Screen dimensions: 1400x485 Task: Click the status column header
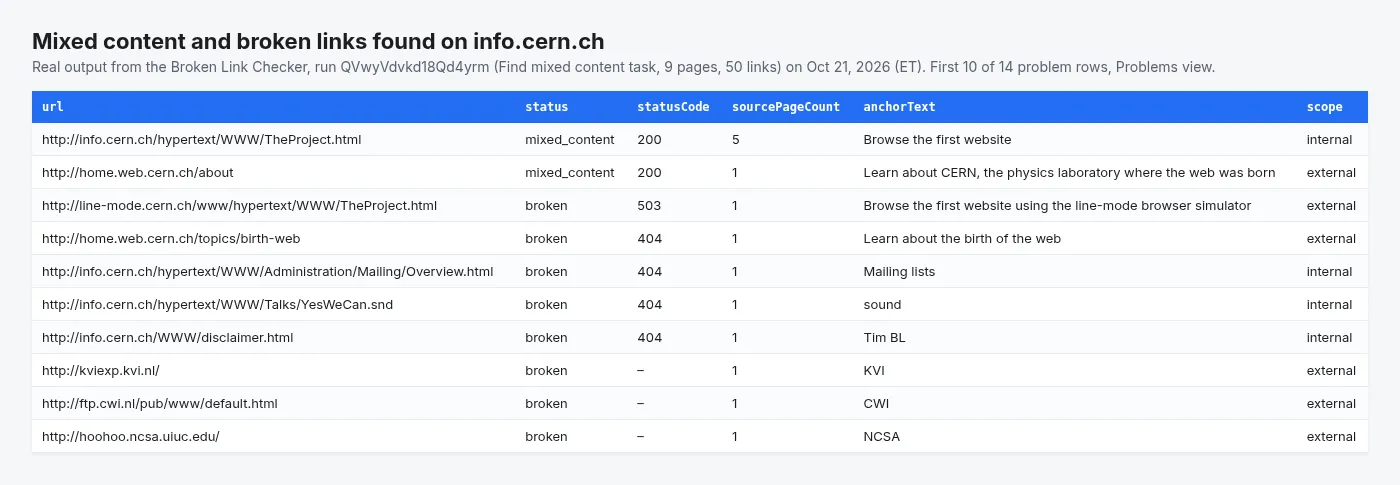click(546, 107)
